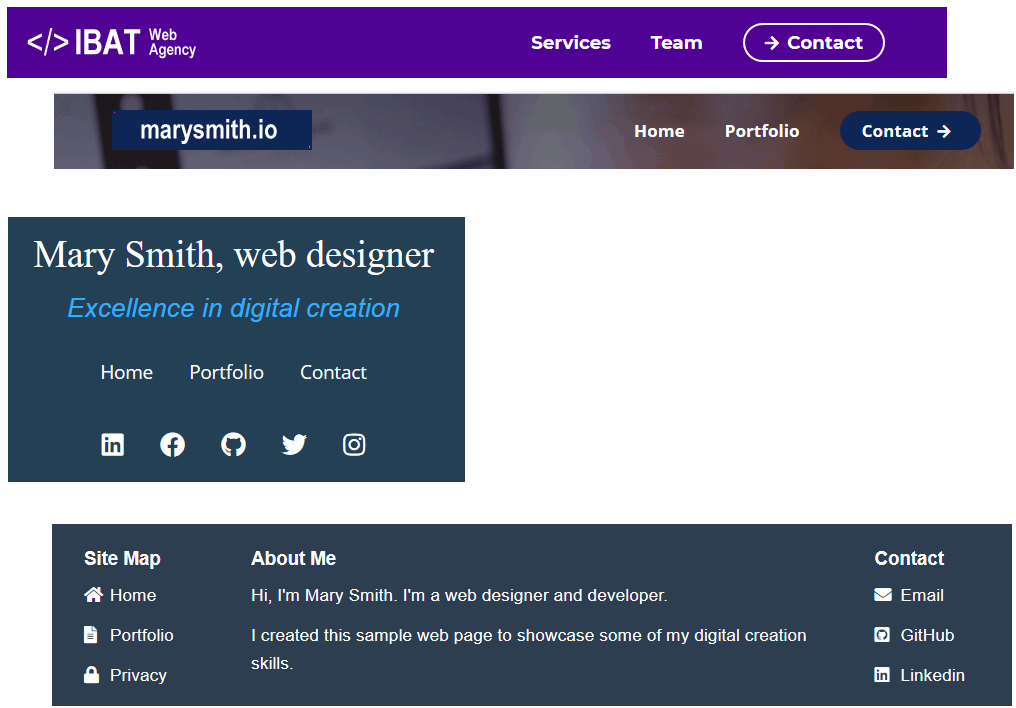Image resolution: width=1016 pixels, height=708 pixels.
Task: Select the GitHub icon in the social row
Action: (x=233, y=444)
